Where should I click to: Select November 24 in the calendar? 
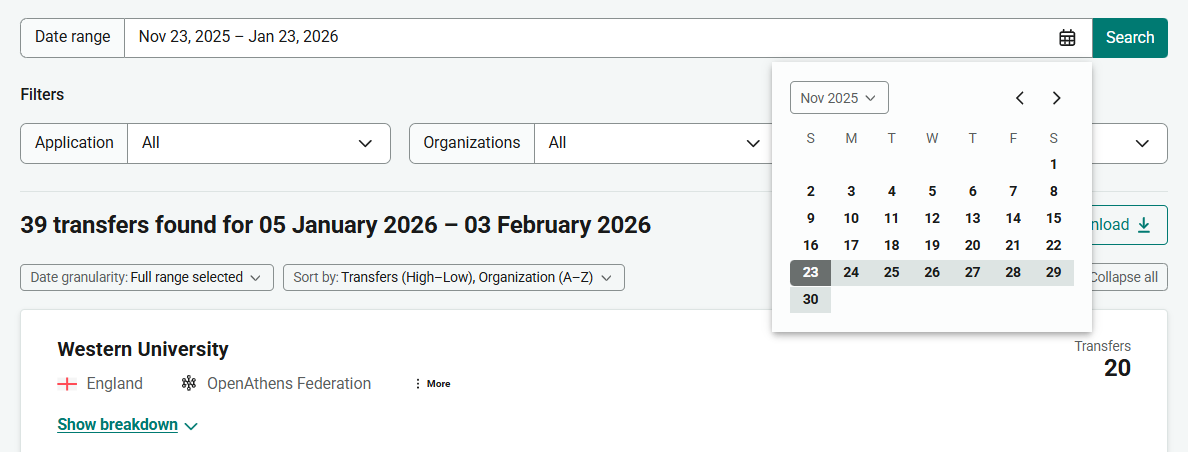pos(851,273)
